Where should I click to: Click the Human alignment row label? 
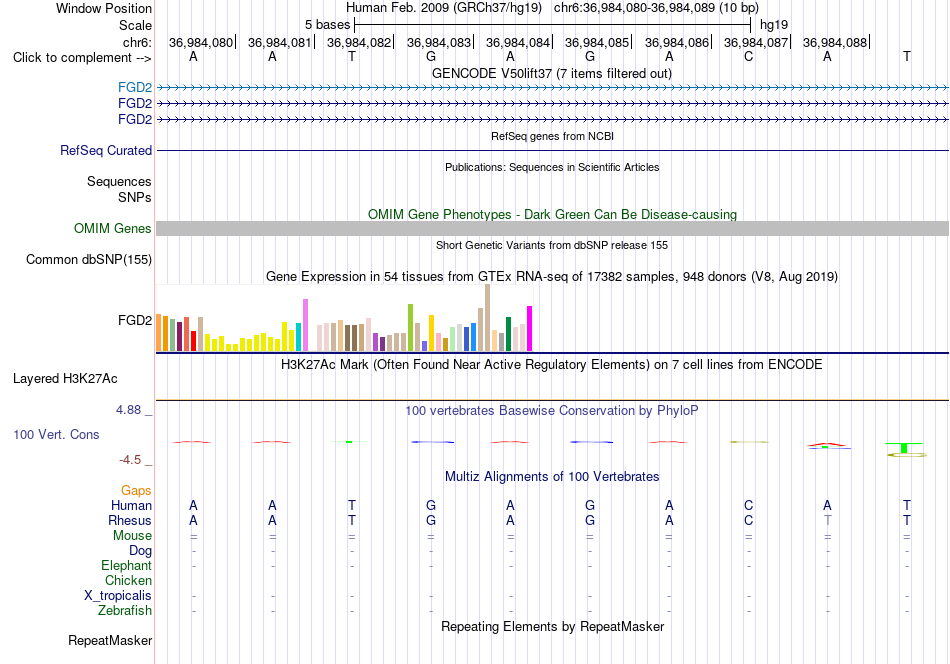131,505
